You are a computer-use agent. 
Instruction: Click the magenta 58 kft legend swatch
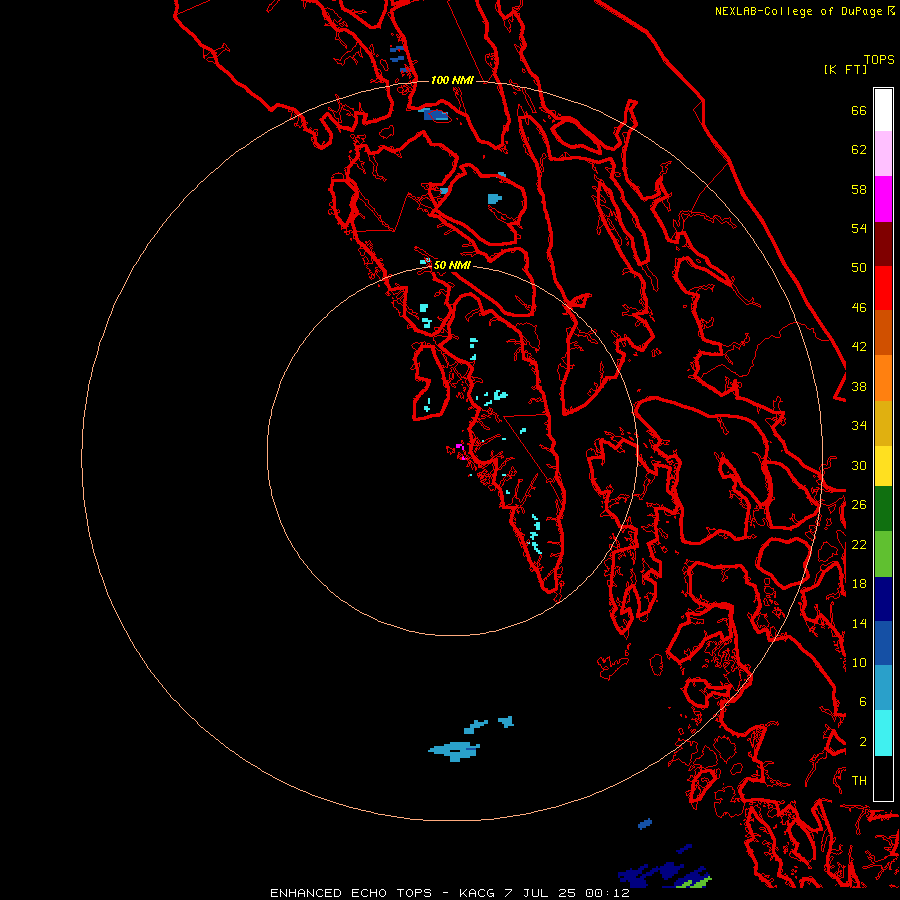click(x=883, y=199)
